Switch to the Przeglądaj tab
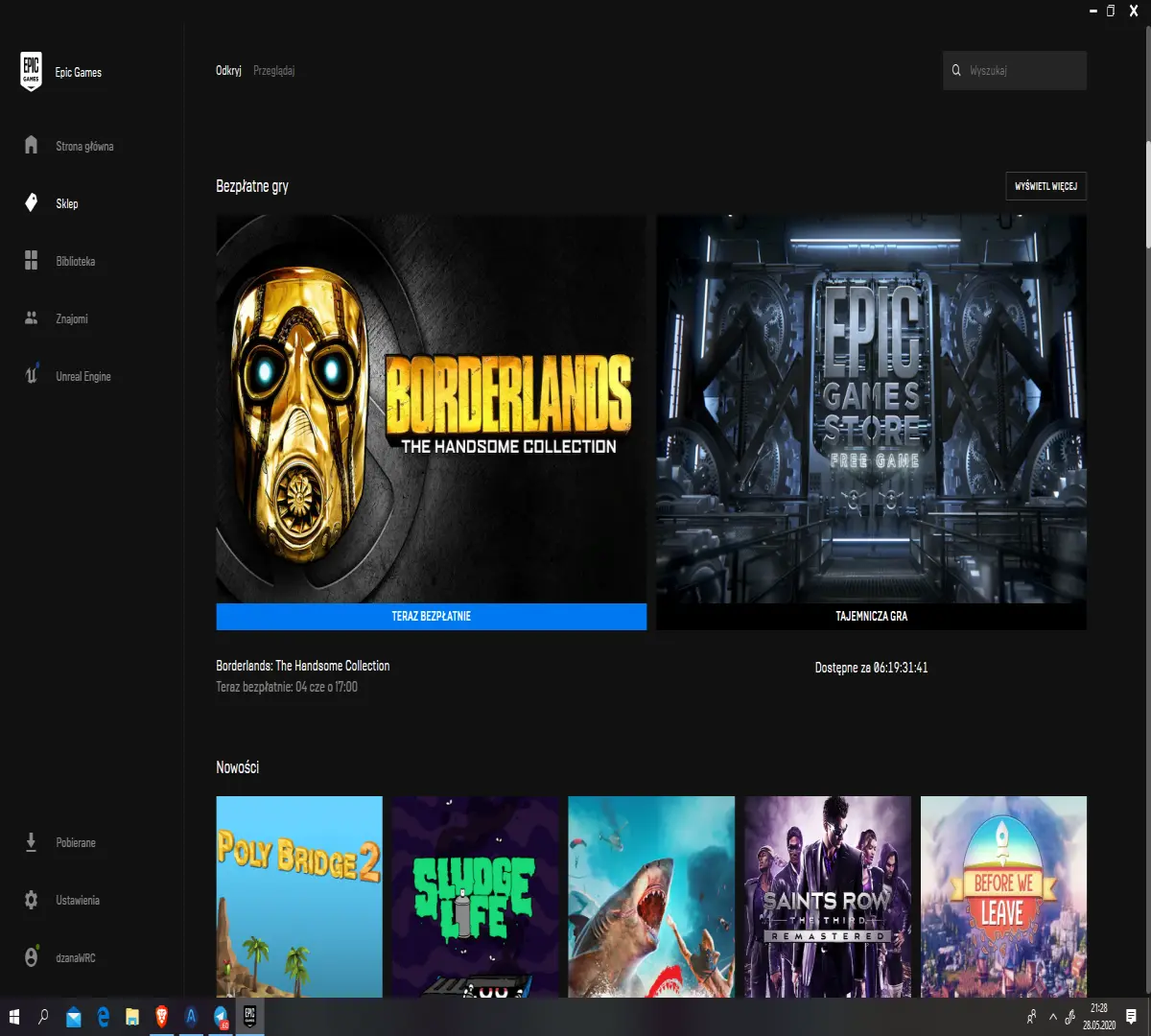The image size is (1151, 1036). point(273,71)
